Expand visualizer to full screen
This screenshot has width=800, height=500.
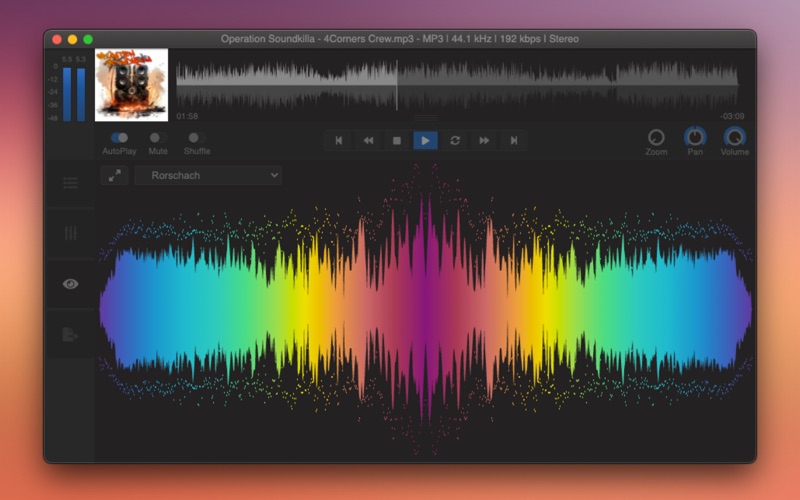pyautogui.click(x=114, y=176)
